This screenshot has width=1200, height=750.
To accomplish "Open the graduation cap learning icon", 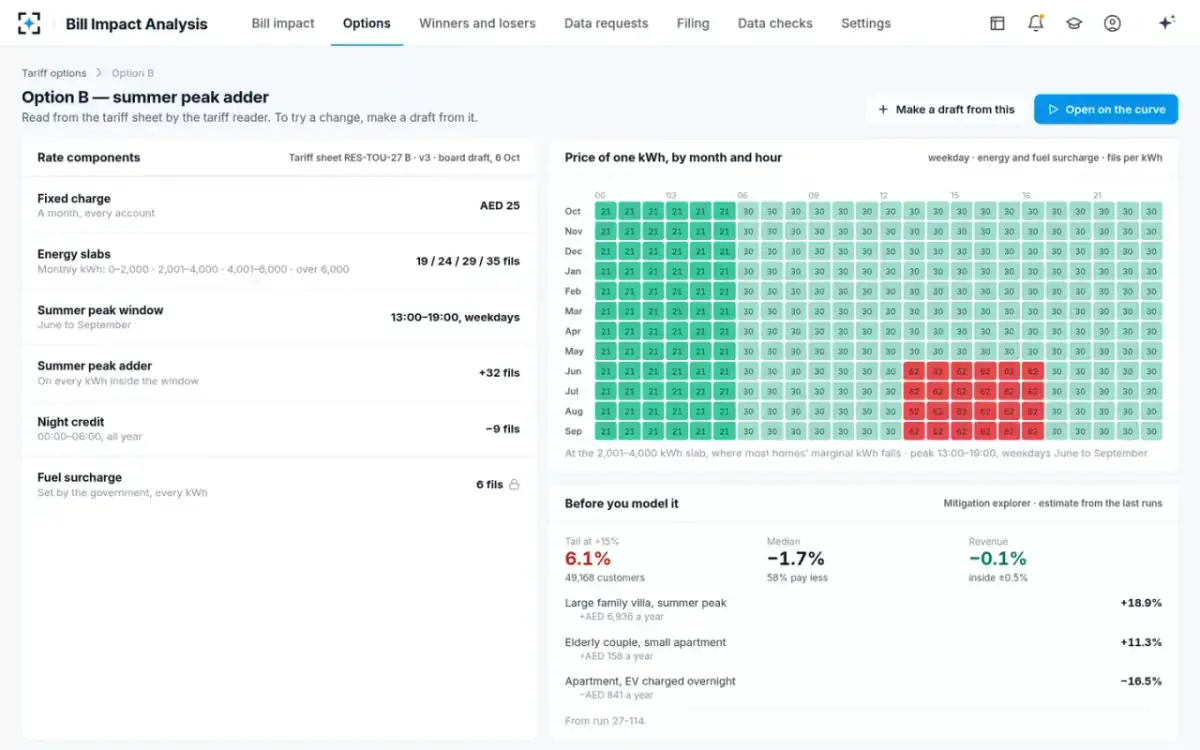I will 1074,23.
